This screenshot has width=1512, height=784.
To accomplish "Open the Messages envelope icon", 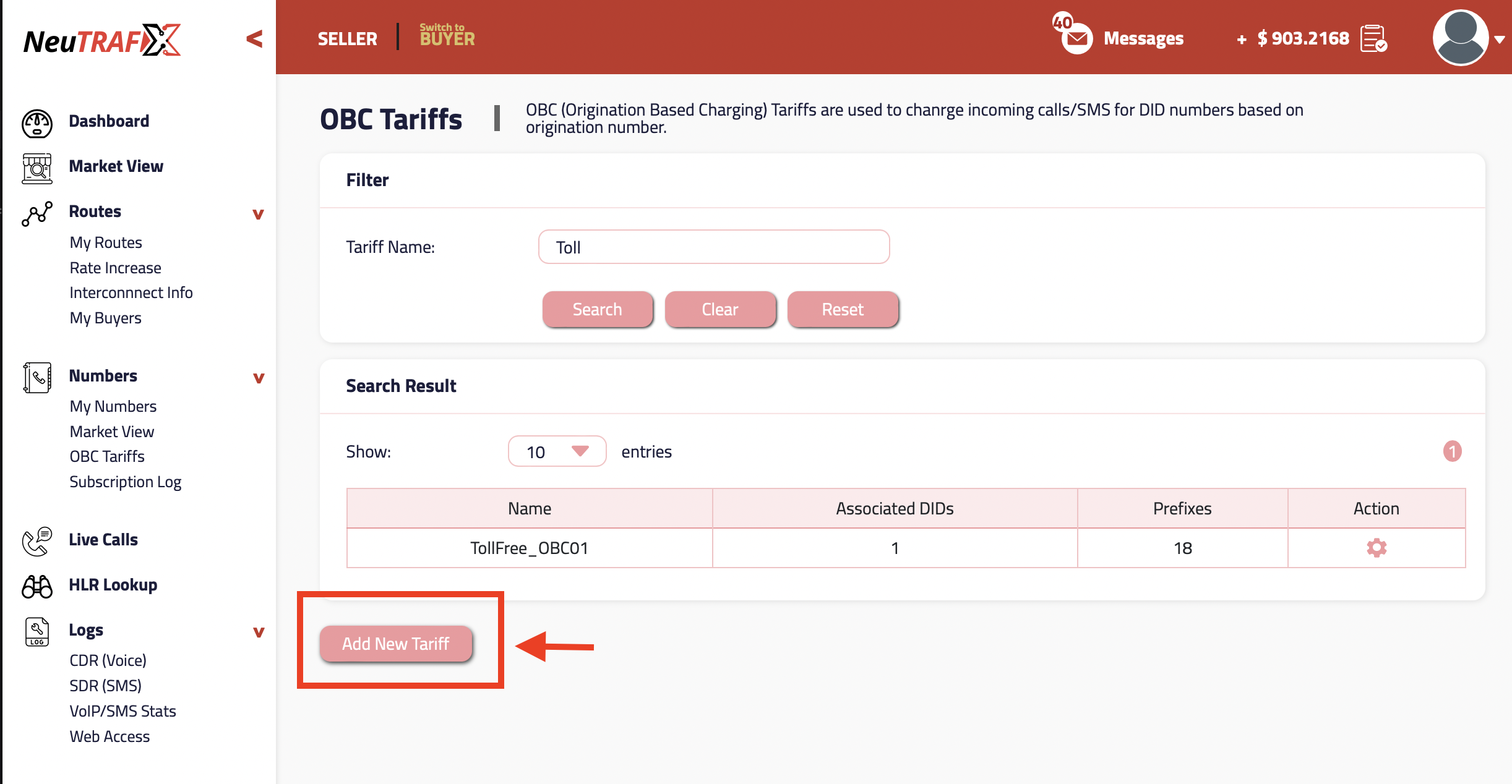I will point(1076,39).
